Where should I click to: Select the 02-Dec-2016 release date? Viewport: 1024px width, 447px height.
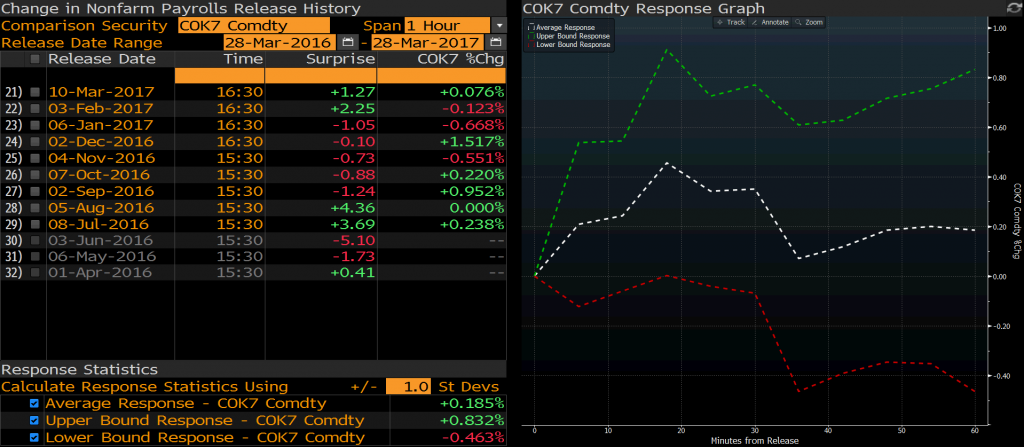coord(101,142)
